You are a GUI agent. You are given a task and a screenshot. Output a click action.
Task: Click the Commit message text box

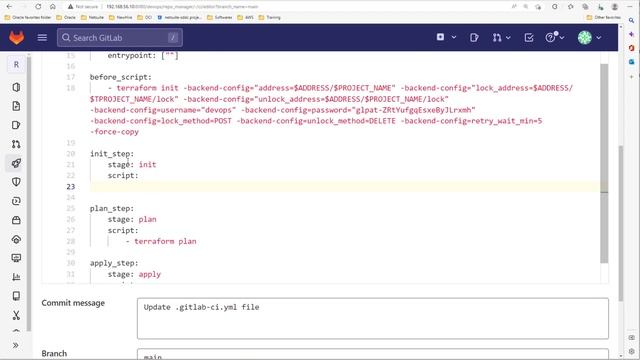[x=373, y=318]
